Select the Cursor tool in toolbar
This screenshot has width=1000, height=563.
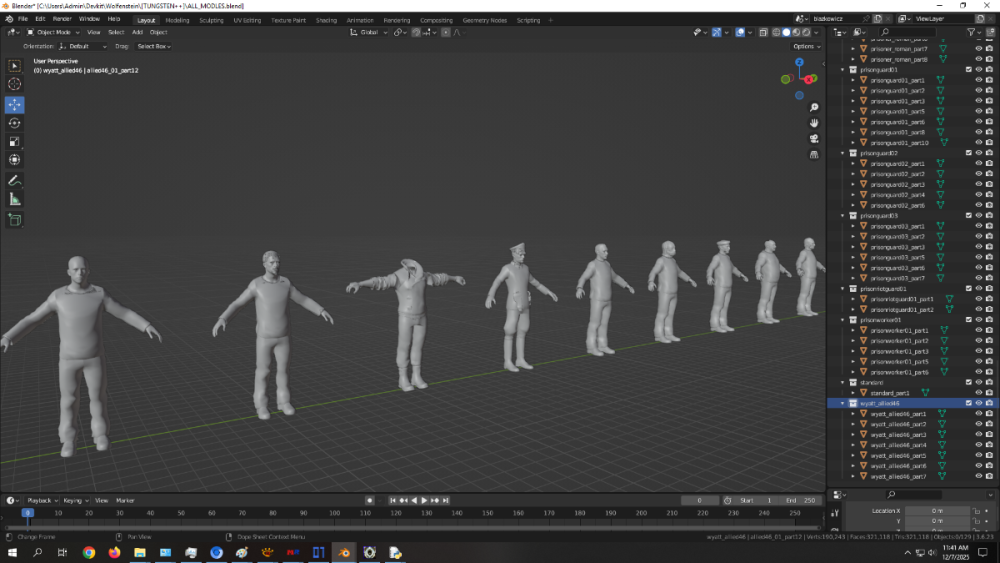click(x=14, y=84)
